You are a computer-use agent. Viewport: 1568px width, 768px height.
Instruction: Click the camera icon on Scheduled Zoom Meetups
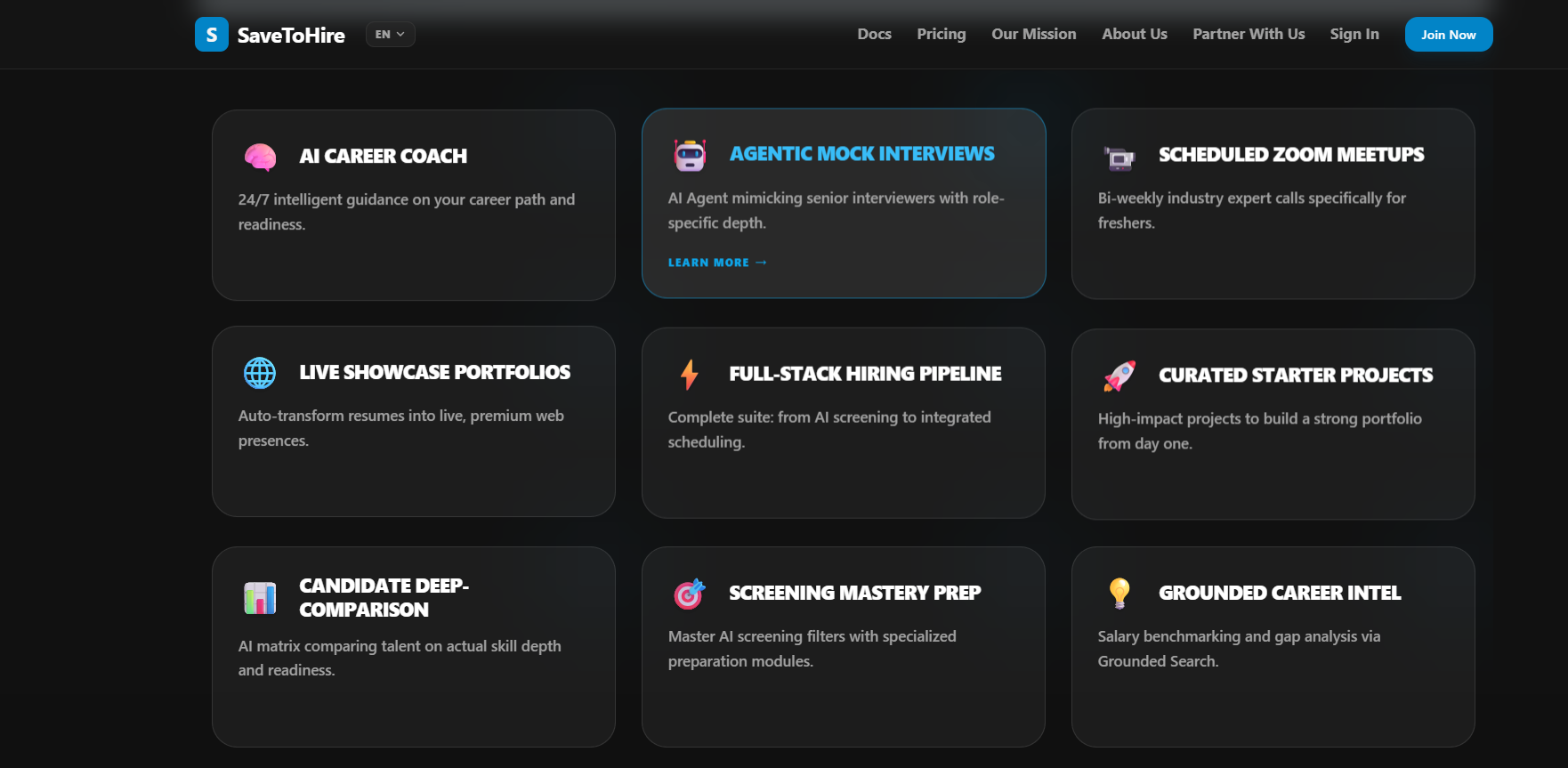pyautogui.click(x=1119, y=157)
